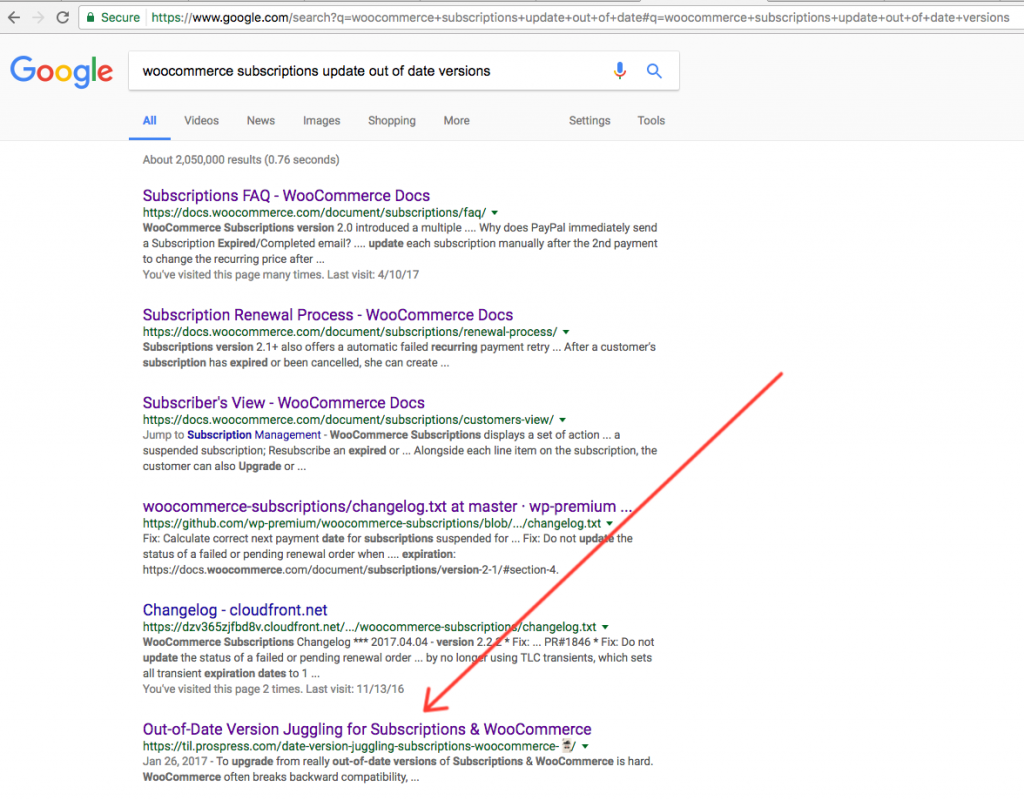Open dropdown arrow next to github changelog URL

coord(610,524)
